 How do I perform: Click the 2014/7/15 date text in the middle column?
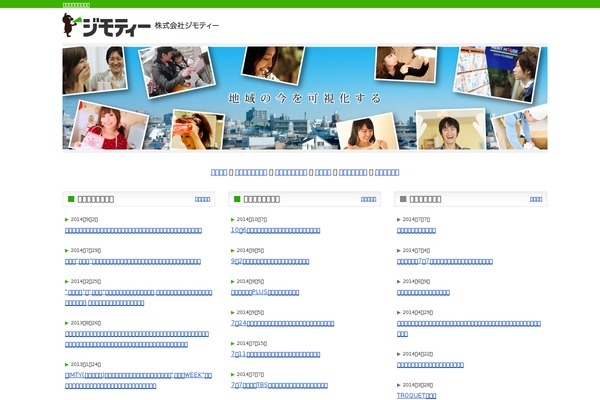point(252,343)
